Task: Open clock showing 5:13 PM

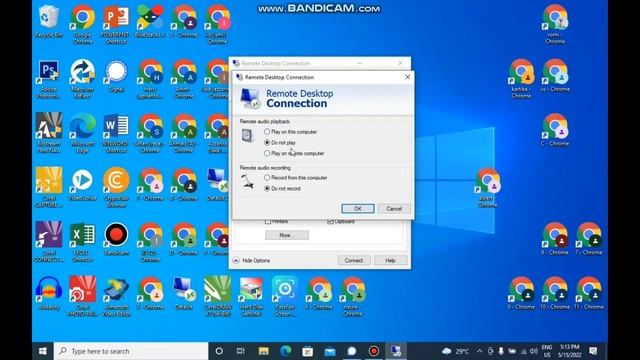Action: pyautogui.click(x=569, y=351)
